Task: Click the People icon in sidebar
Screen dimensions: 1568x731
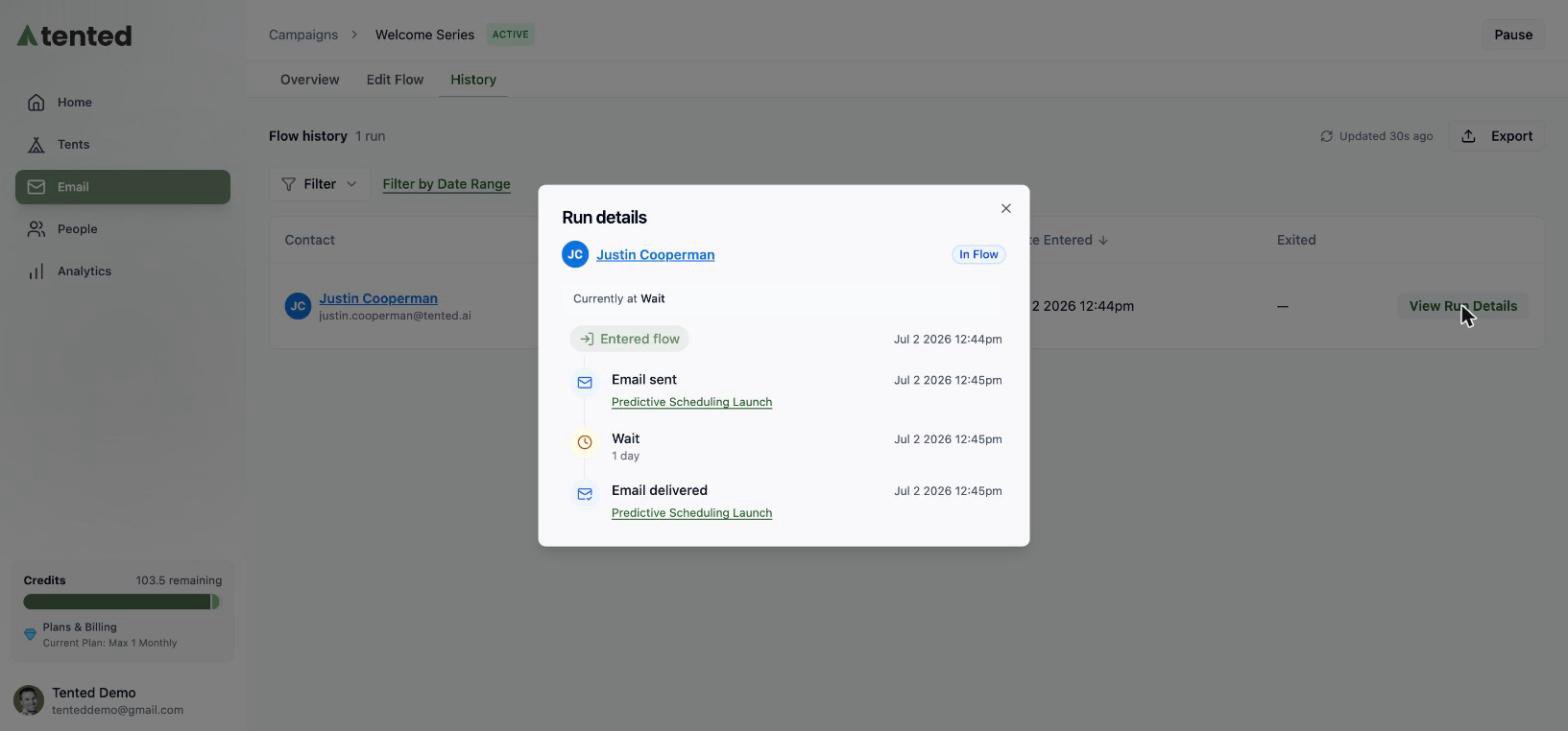Action: [x=36, y=229]
